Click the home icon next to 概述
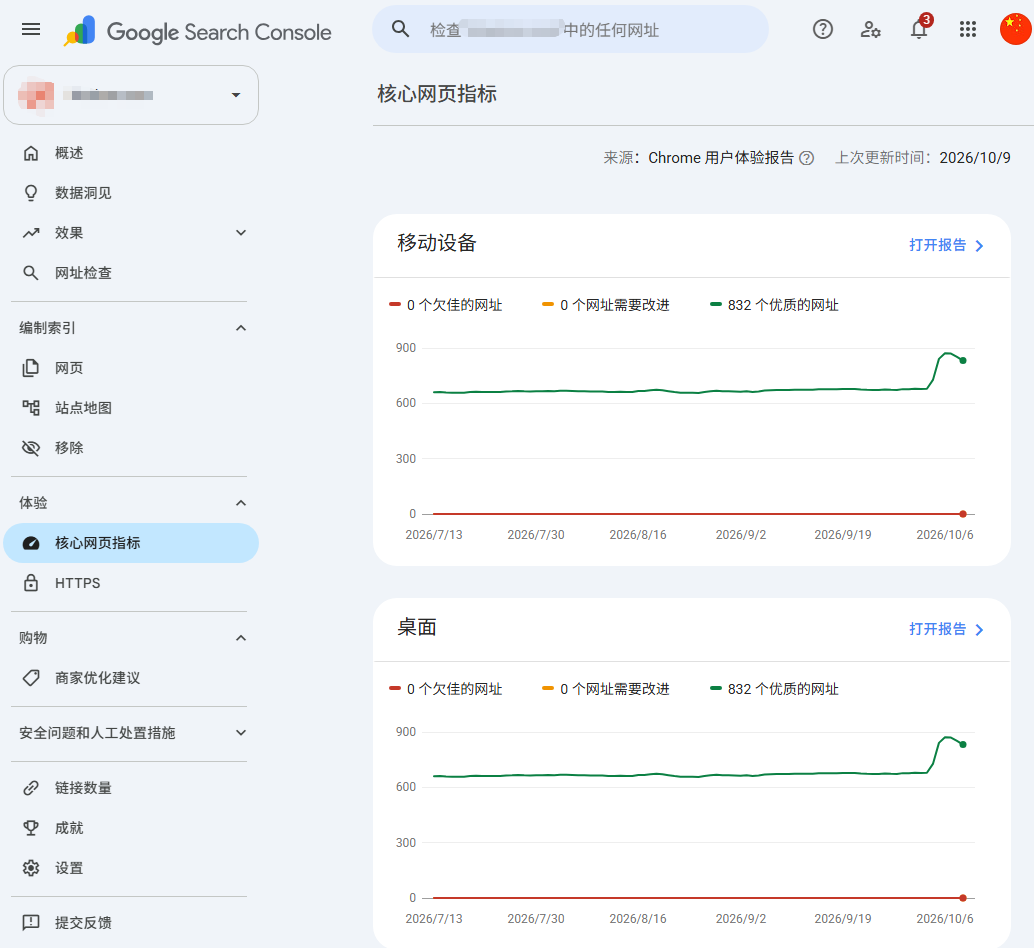 (31, 153)
